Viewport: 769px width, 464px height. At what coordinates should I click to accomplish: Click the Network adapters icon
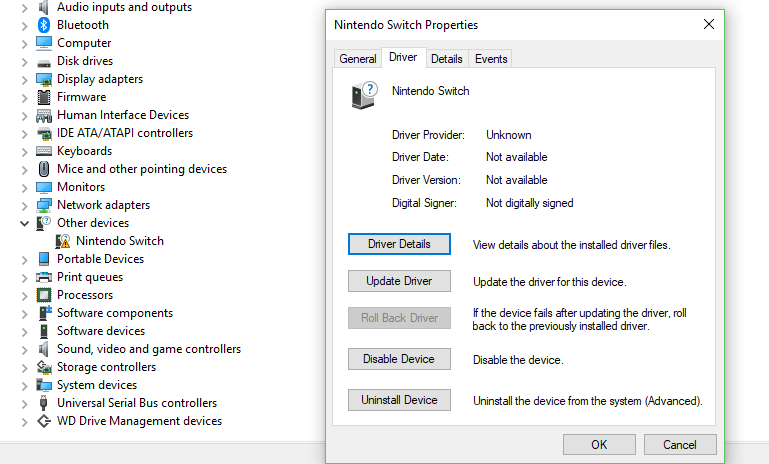[x=44, y=205]
